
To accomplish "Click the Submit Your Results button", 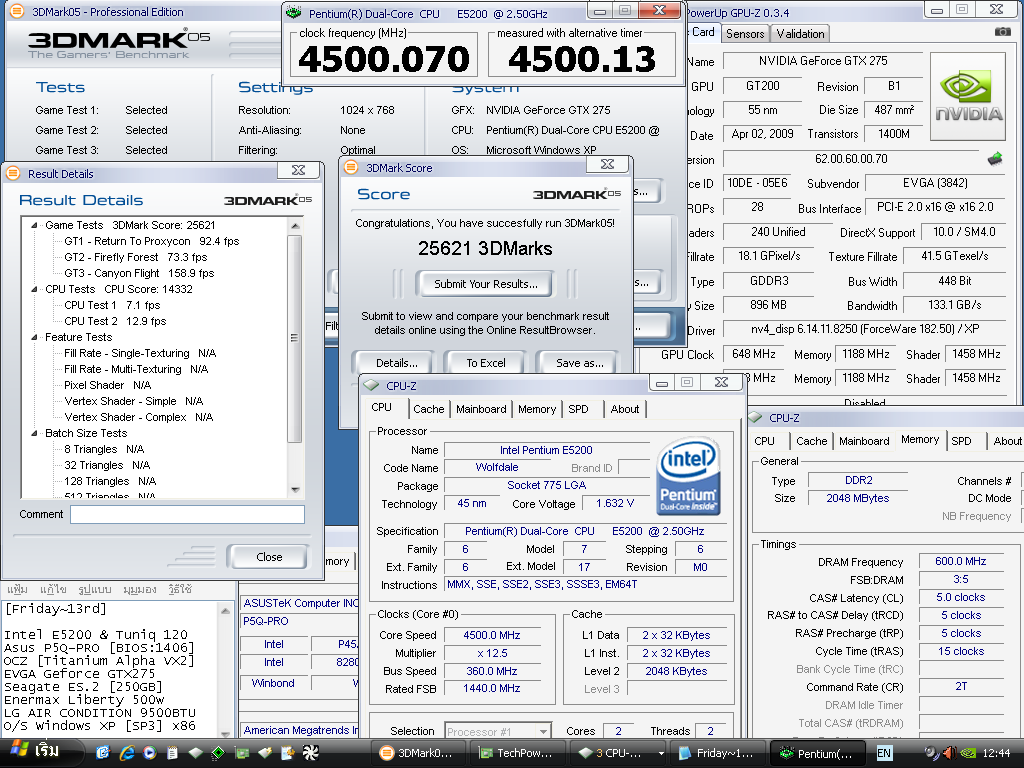I will coord(485,283).
